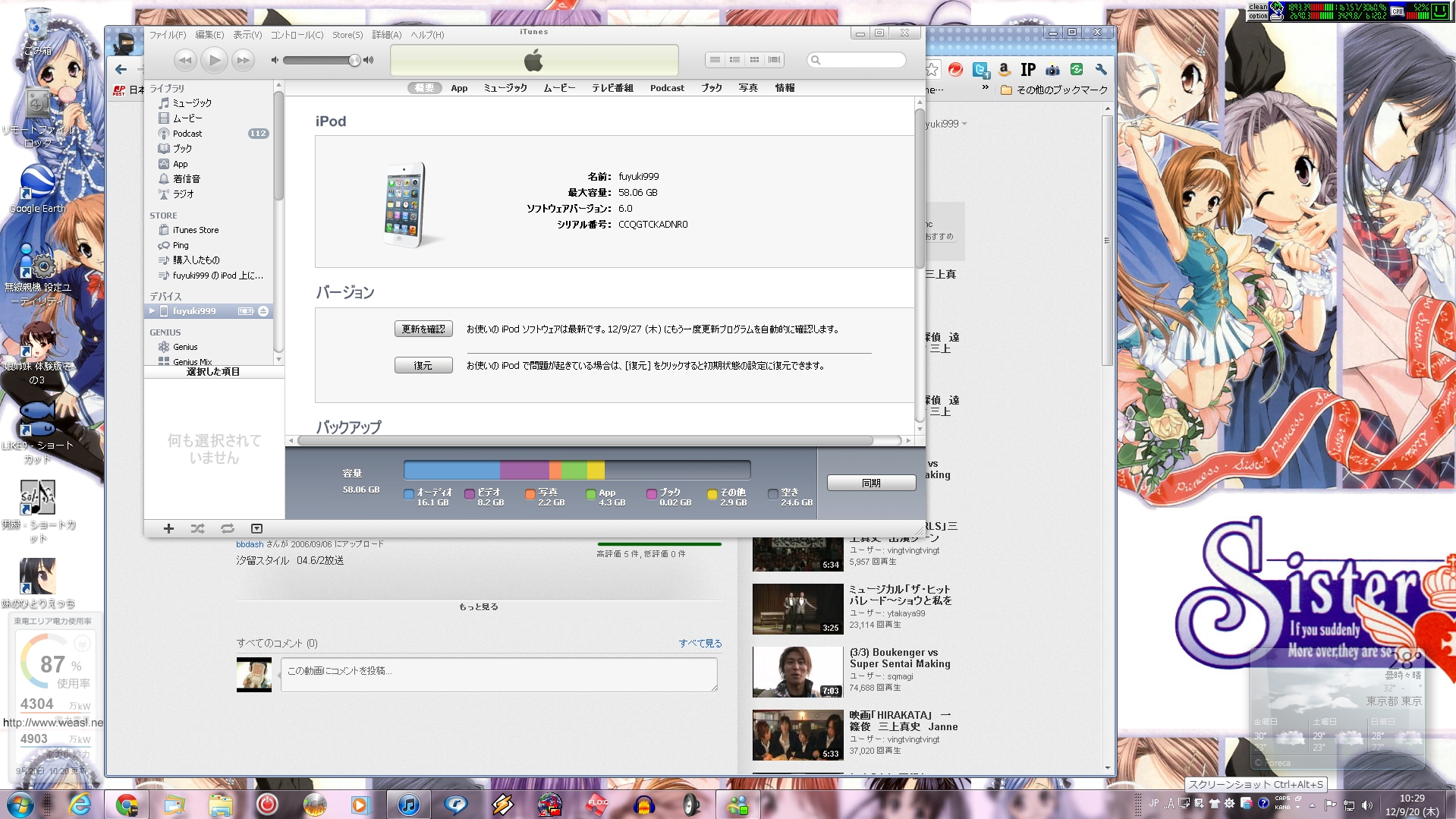Image resolution: width=1456 pixels, height=819 pixels.
Task: Open the Boukenger vs Super Sentai video thumbnail
Action: pos(797,672)
